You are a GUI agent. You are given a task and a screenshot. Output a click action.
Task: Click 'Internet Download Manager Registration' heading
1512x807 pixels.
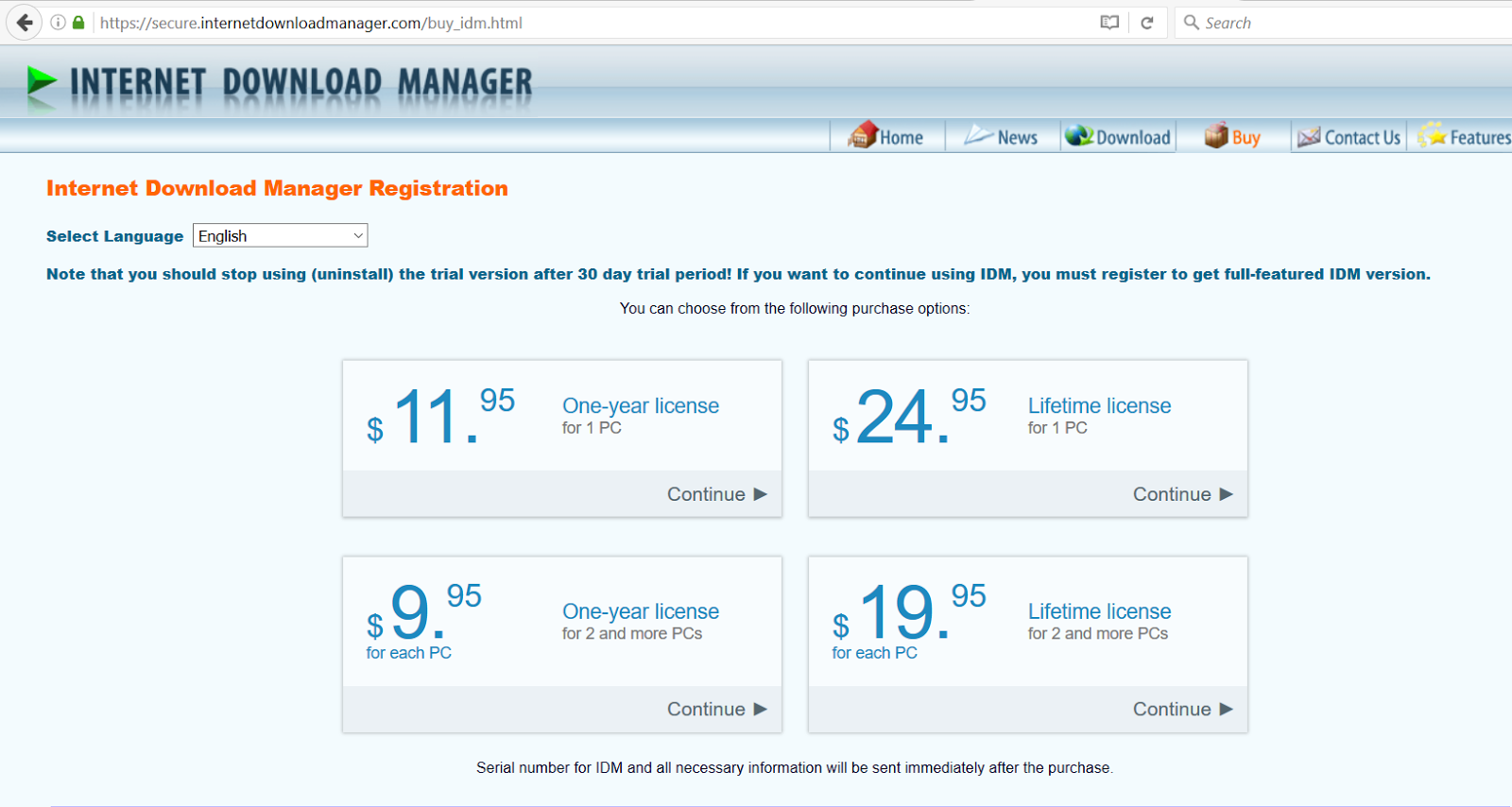[x=277, y=188]
